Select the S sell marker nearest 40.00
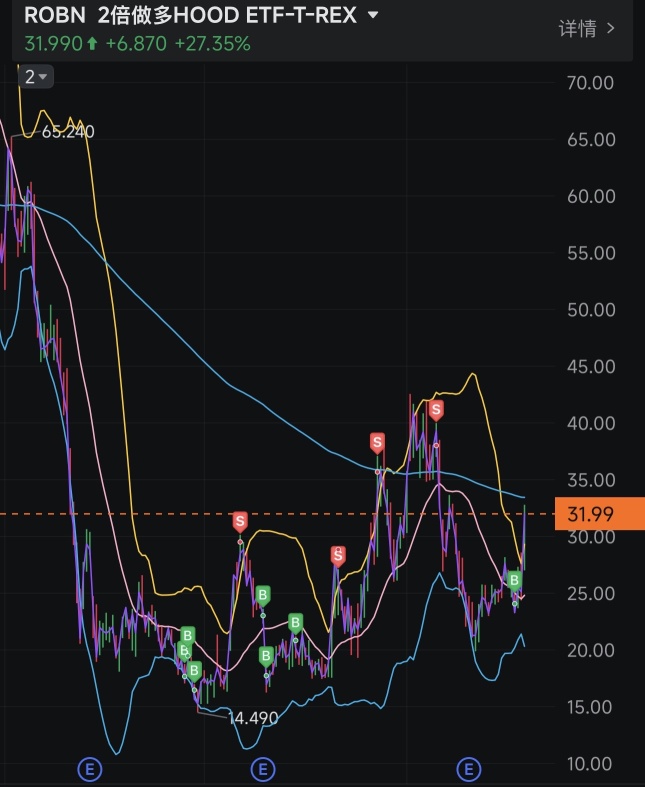Screen dimensions: 645x787 [x=436, y=410]
